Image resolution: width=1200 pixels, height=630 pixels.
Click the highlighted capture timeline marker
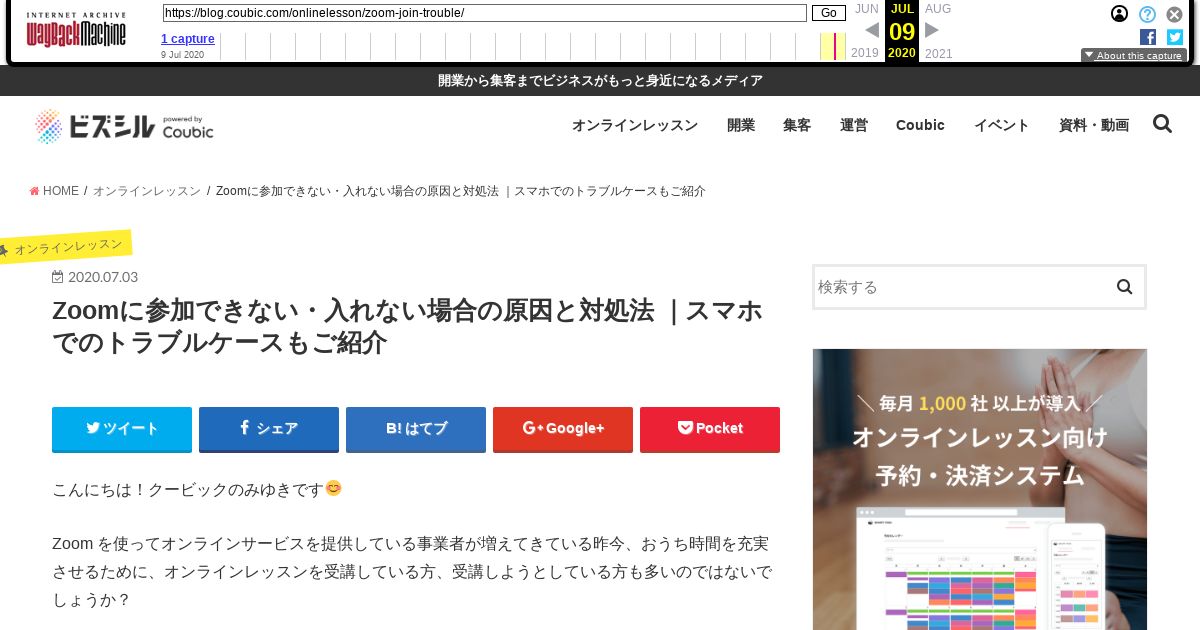[x=833, y=46]
